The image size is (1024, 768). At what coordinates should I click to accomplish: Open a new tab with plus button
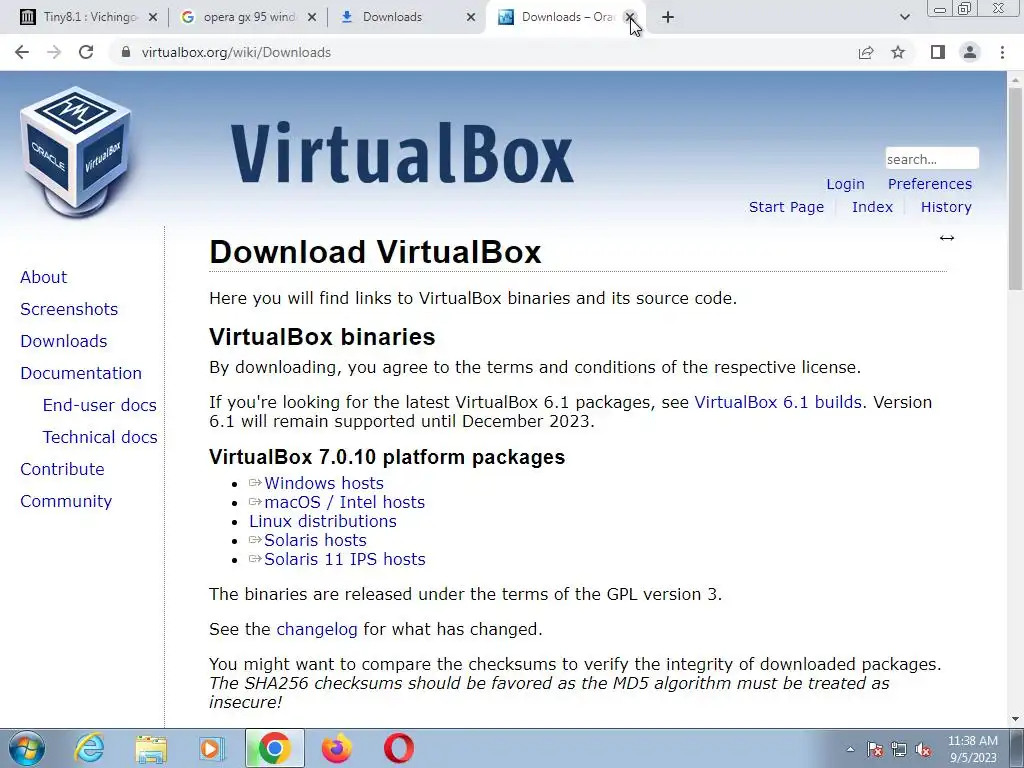(667, 17)
